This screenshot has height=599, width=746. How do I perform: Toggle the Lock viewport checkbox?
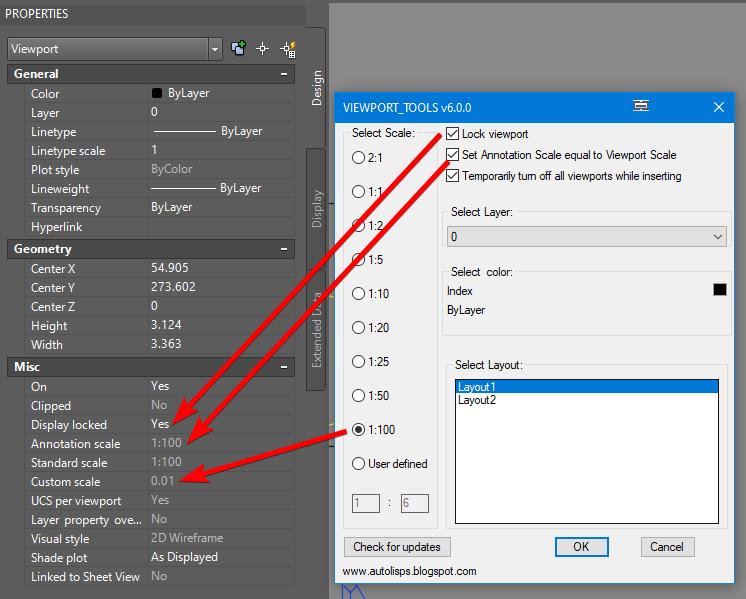(x=452, y=134)
